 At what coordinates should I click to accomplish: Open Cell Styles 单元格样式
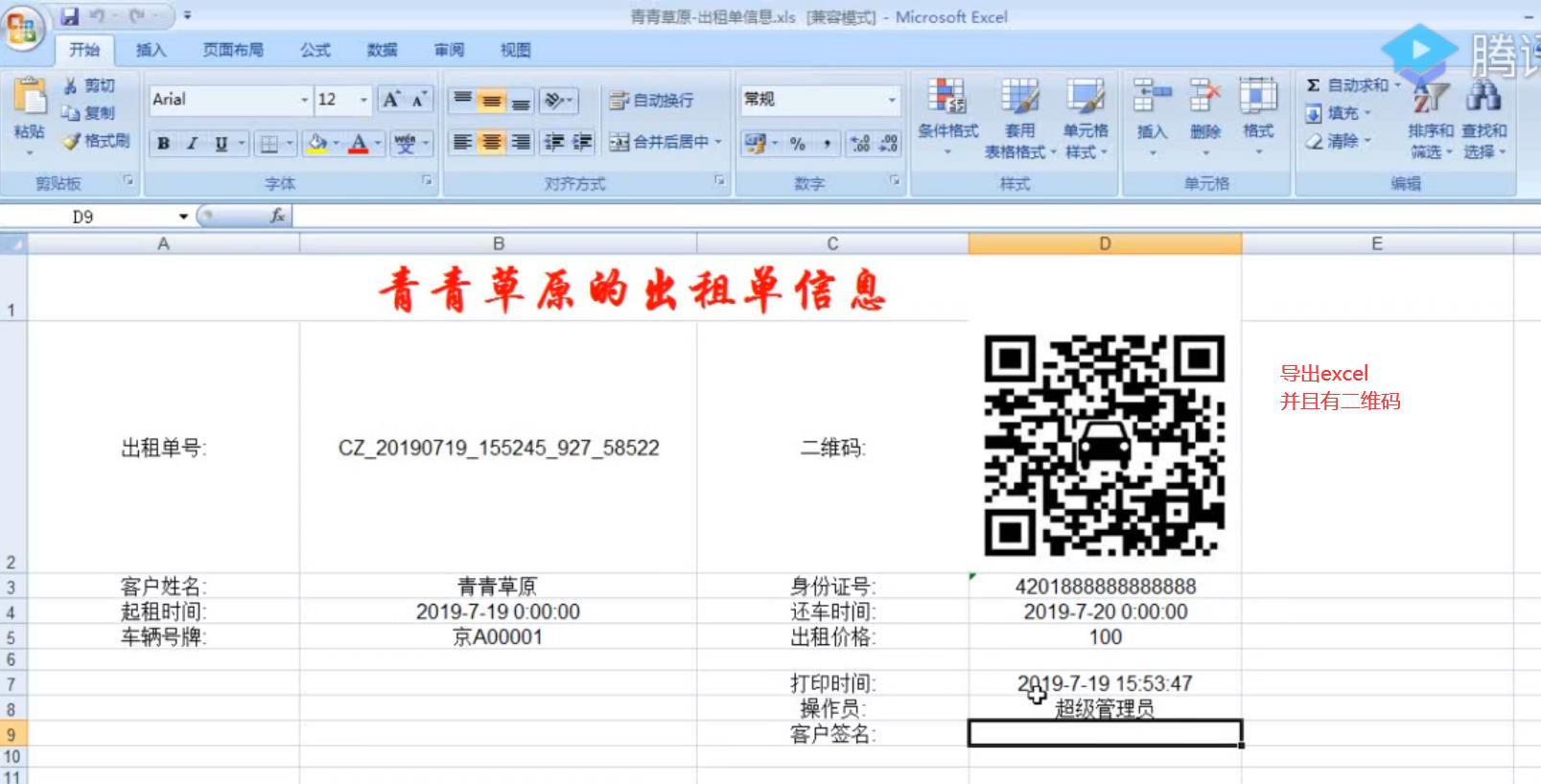point(1086,118)
